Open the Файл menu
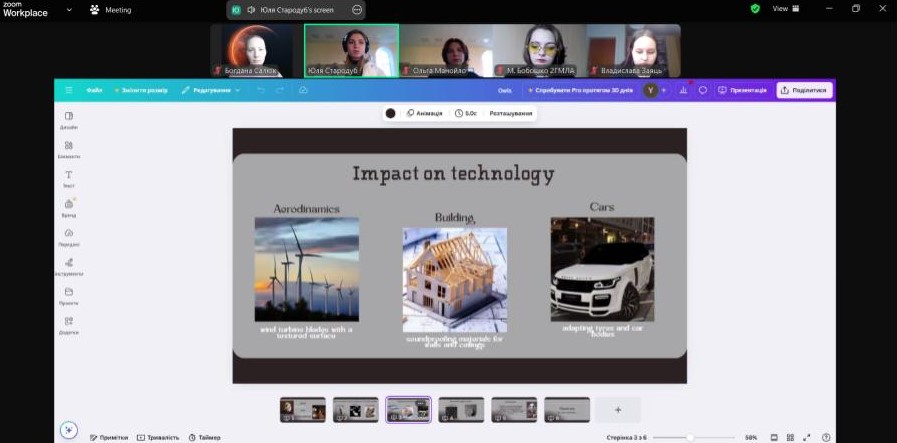The width and height of the screenshot is (897, 443). click(x=94, y=90)
